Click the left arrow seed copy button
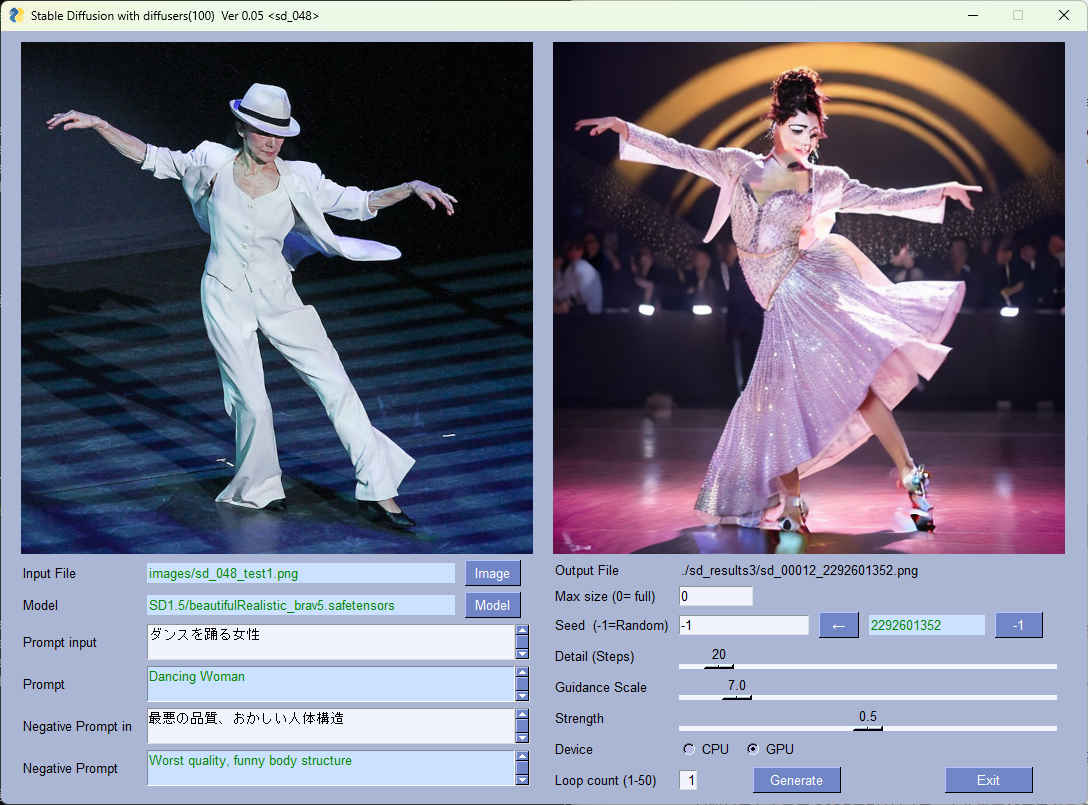Screen dimensions: 1088x805 [839, 625]
